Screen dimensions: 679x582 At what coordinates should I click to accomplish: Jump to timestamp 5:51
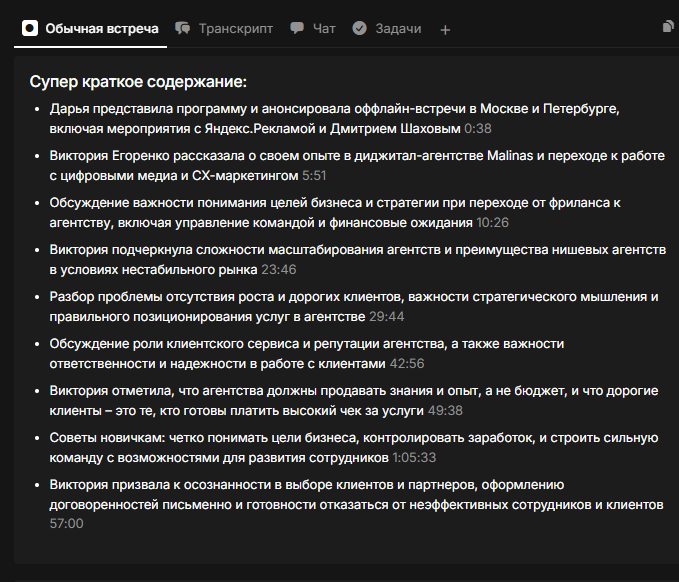pos(314,176)
